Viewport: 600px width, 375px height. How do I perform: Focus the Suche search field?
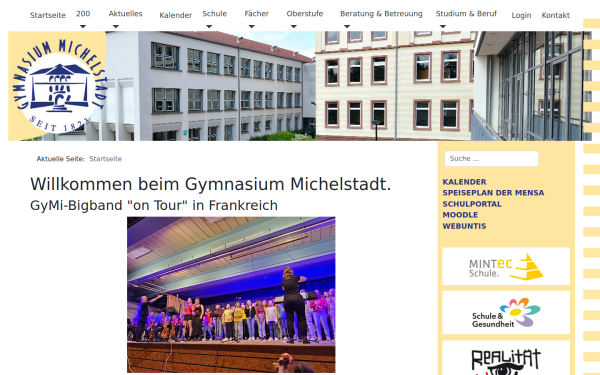coord(492,159)
